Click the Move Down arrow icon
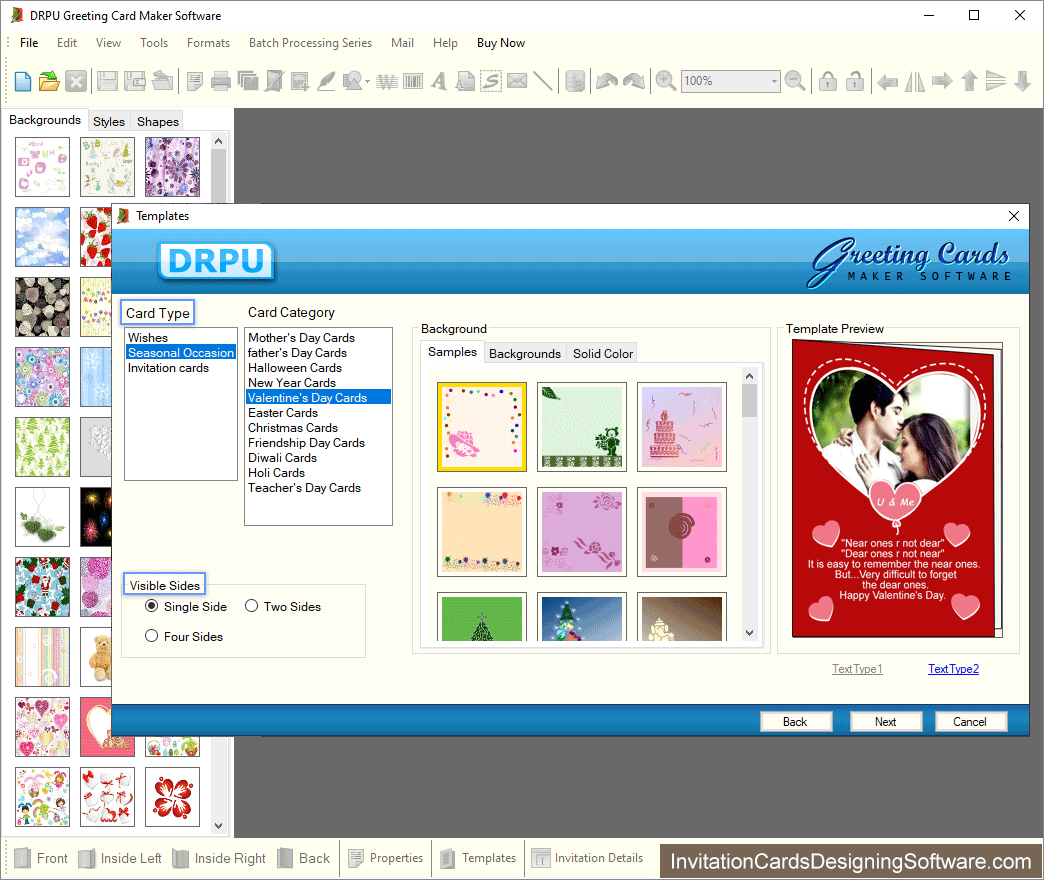This screenshot has height=880, width=1044. coord(1023,81)
